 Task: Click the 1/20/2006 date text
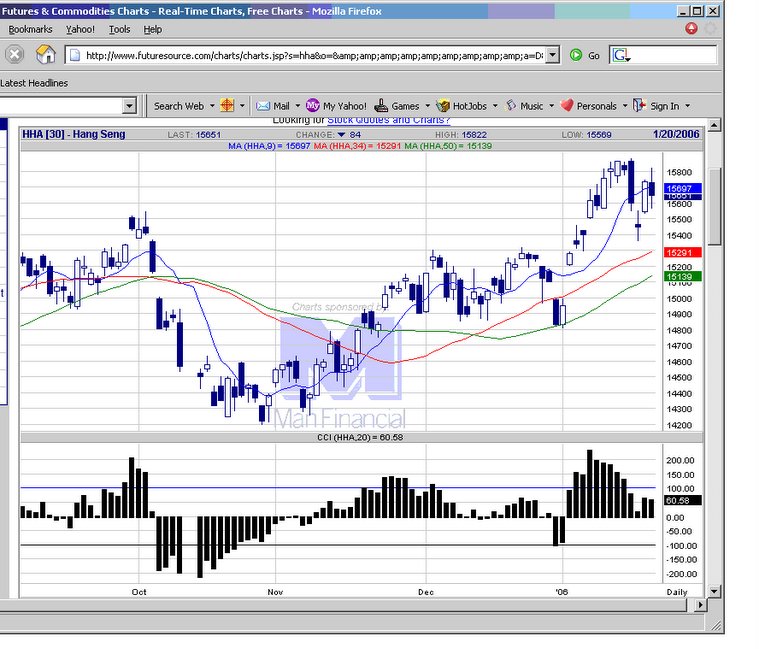(676, 134)
